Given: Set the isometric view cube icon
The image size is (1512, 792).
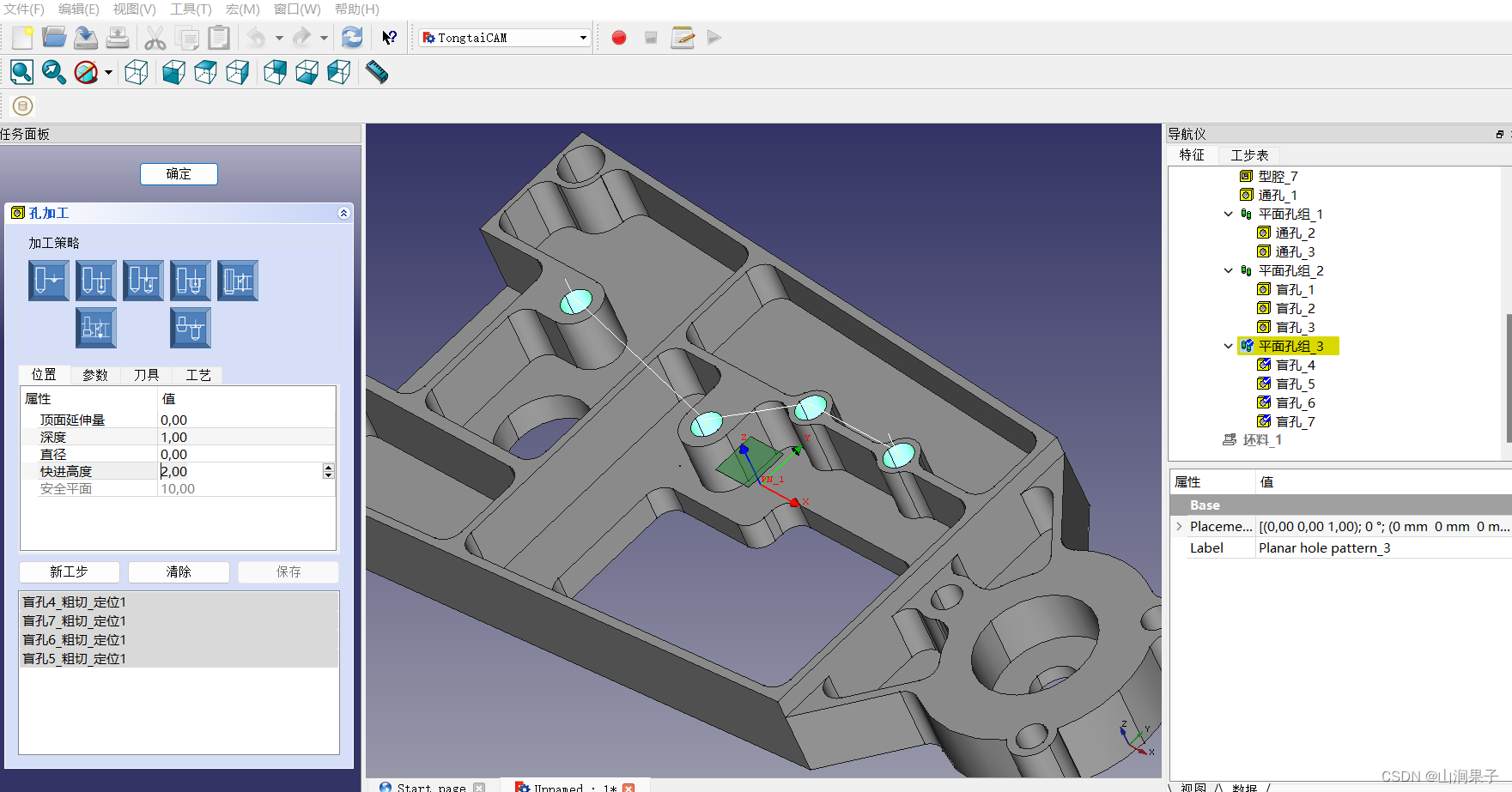Looking at the screenshot, I should tap(137, 72).
